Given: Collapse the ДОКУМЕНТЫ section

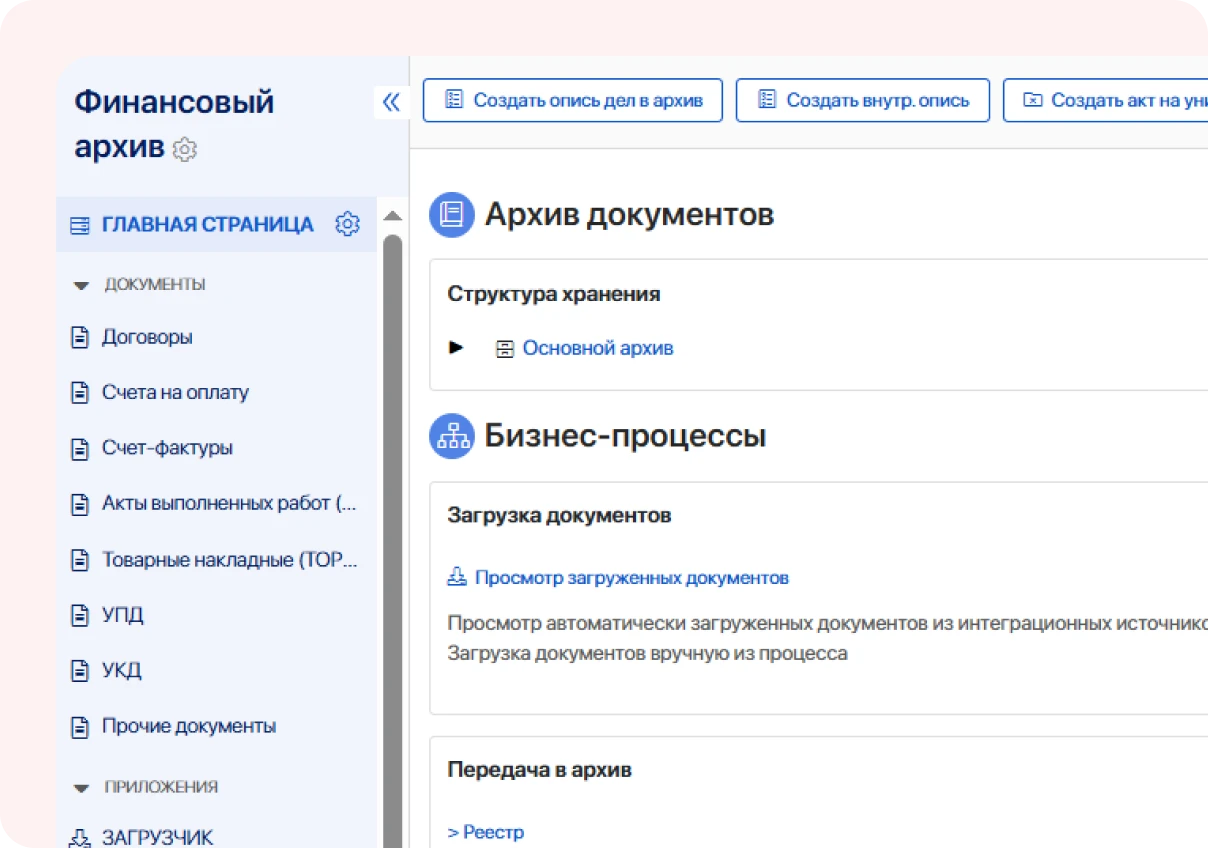Looking at the screenshot, I should [81, 285].
